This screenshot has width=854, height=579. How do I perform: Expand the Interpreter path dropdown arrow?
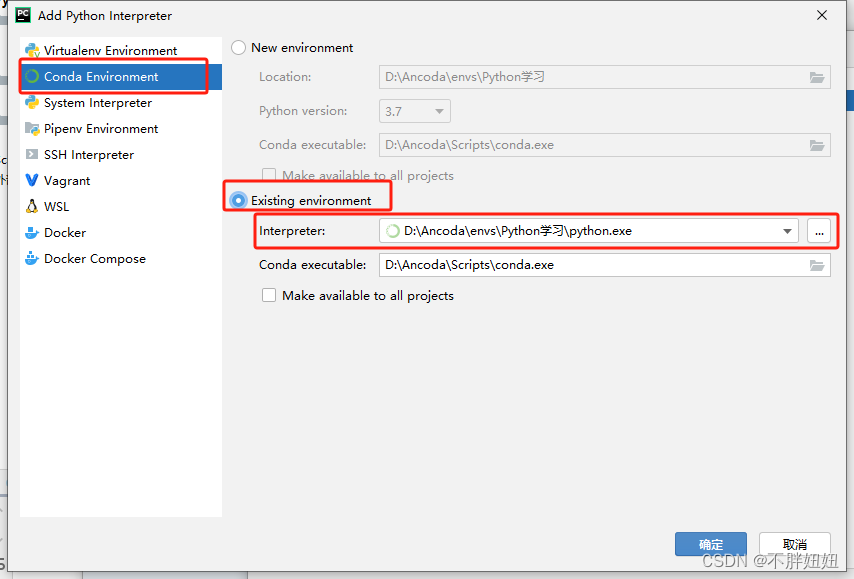[787, 231]
